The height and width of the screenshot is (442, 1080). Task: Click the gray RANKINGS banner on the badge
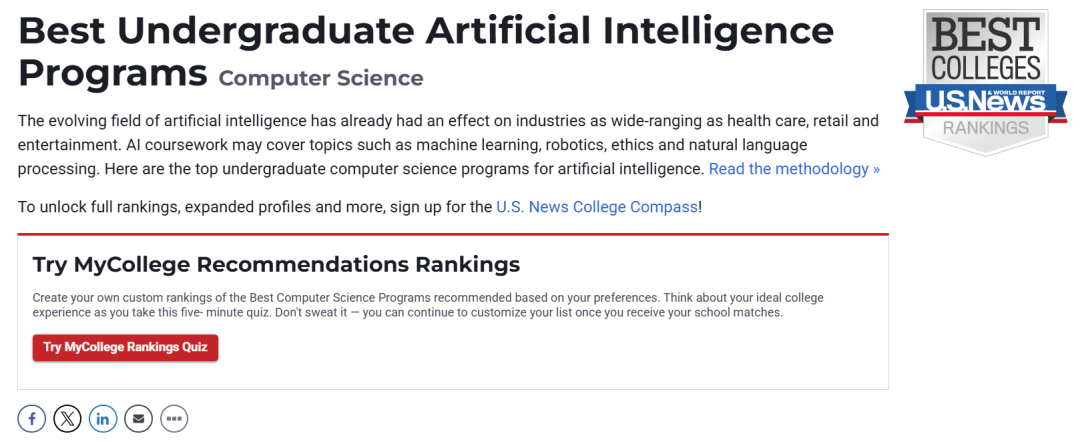point(987,128)
